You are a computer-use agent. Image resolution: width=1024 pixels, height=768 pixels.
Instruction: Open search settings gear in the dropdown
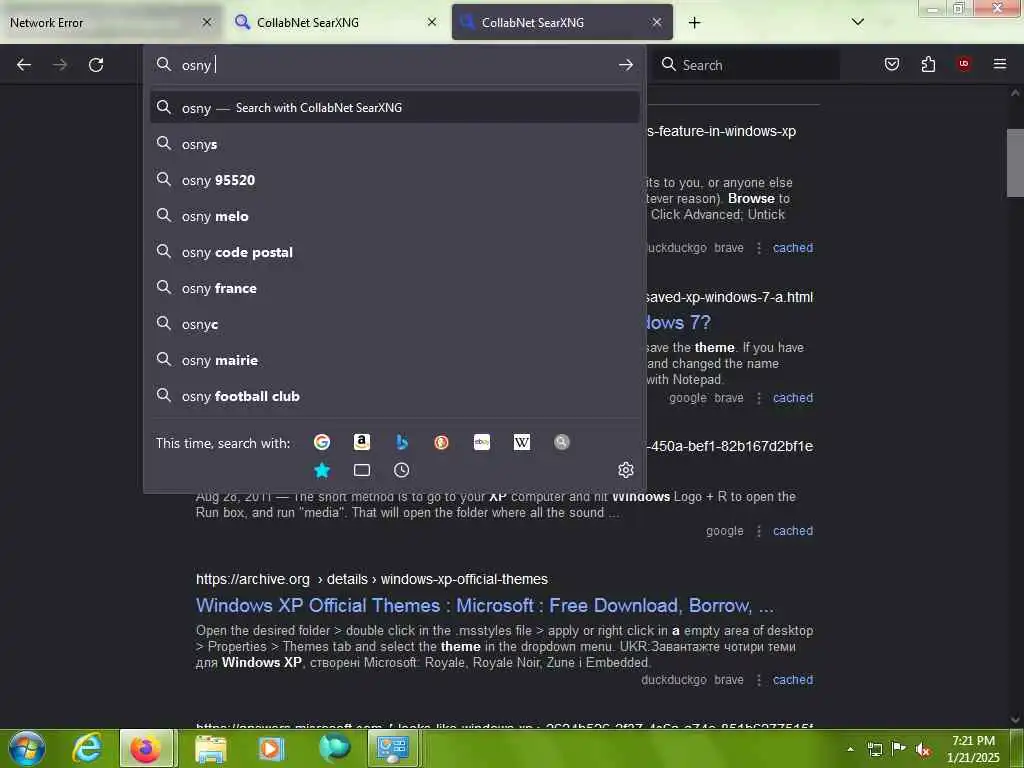point(626,470)
